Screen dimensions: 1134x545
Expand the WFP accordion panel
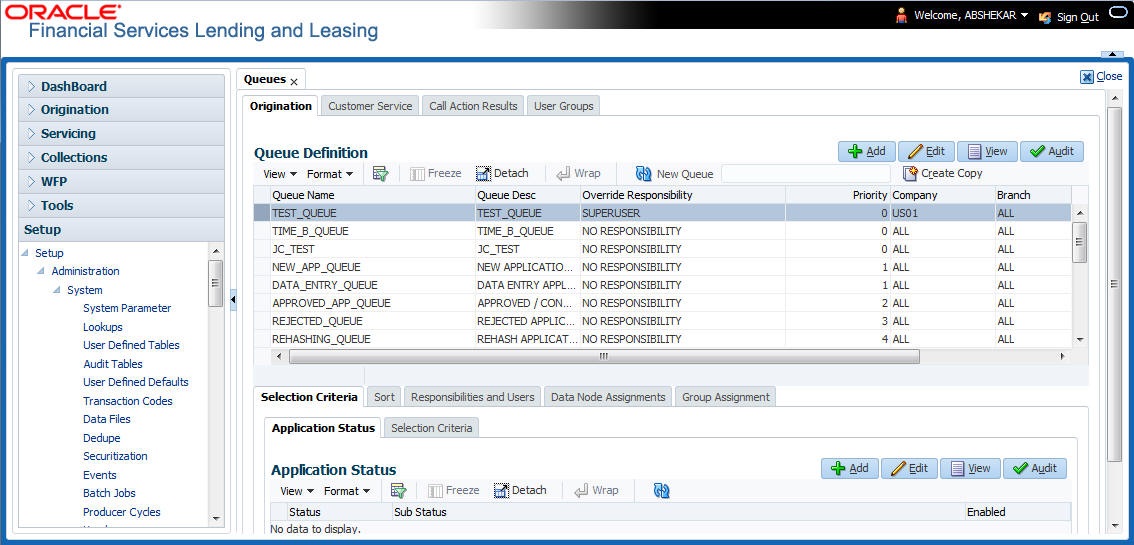[x=122, y=181]
